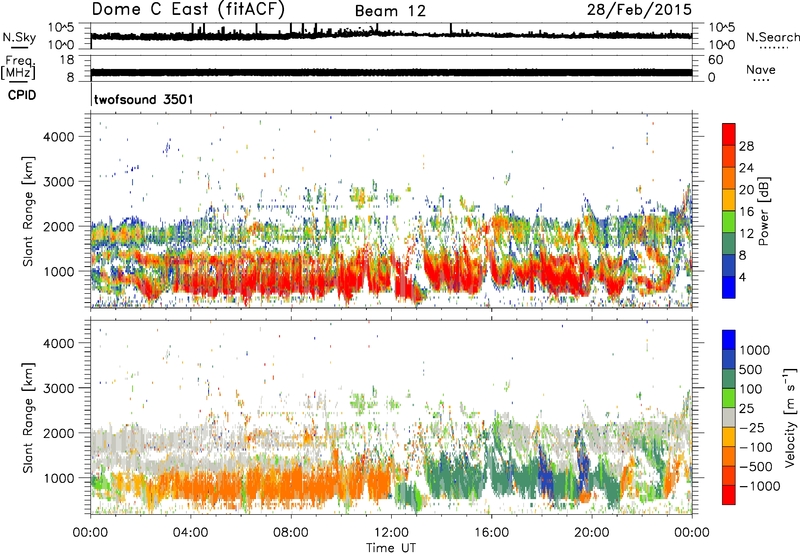Image resolution: width=800 pixels, height=554 pixels.
Task: Click the '16:00' time axis tick label
Action: tap(491, 533)
